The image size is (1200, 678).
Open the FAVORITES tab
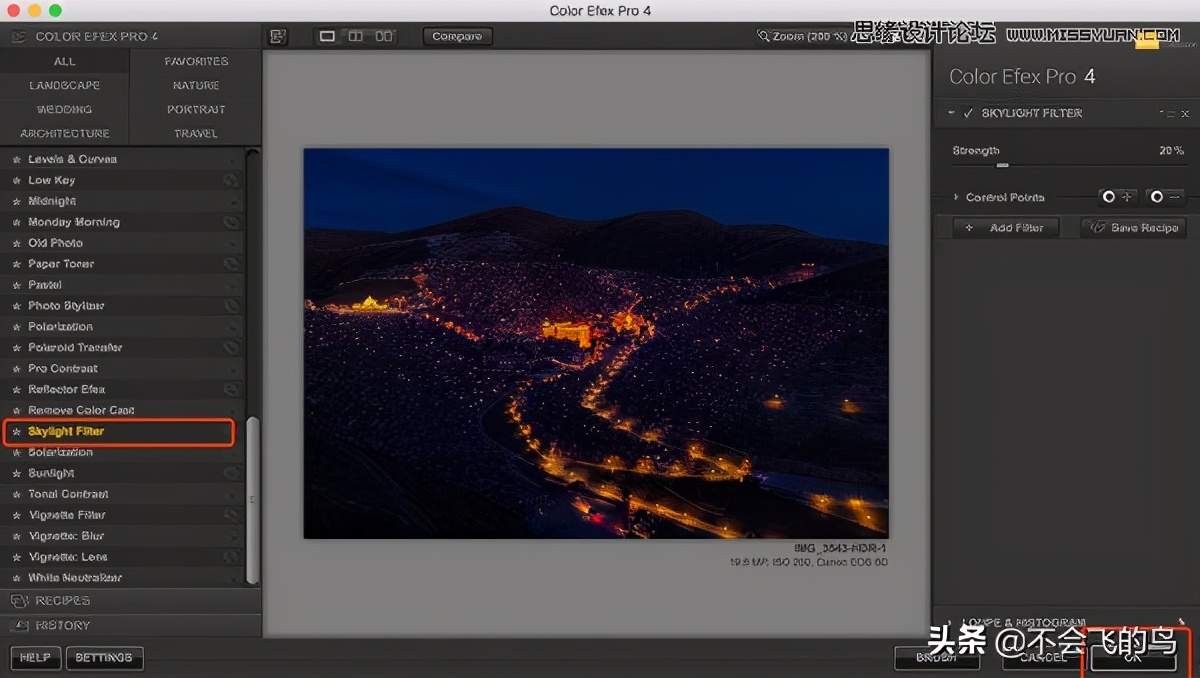195,61
